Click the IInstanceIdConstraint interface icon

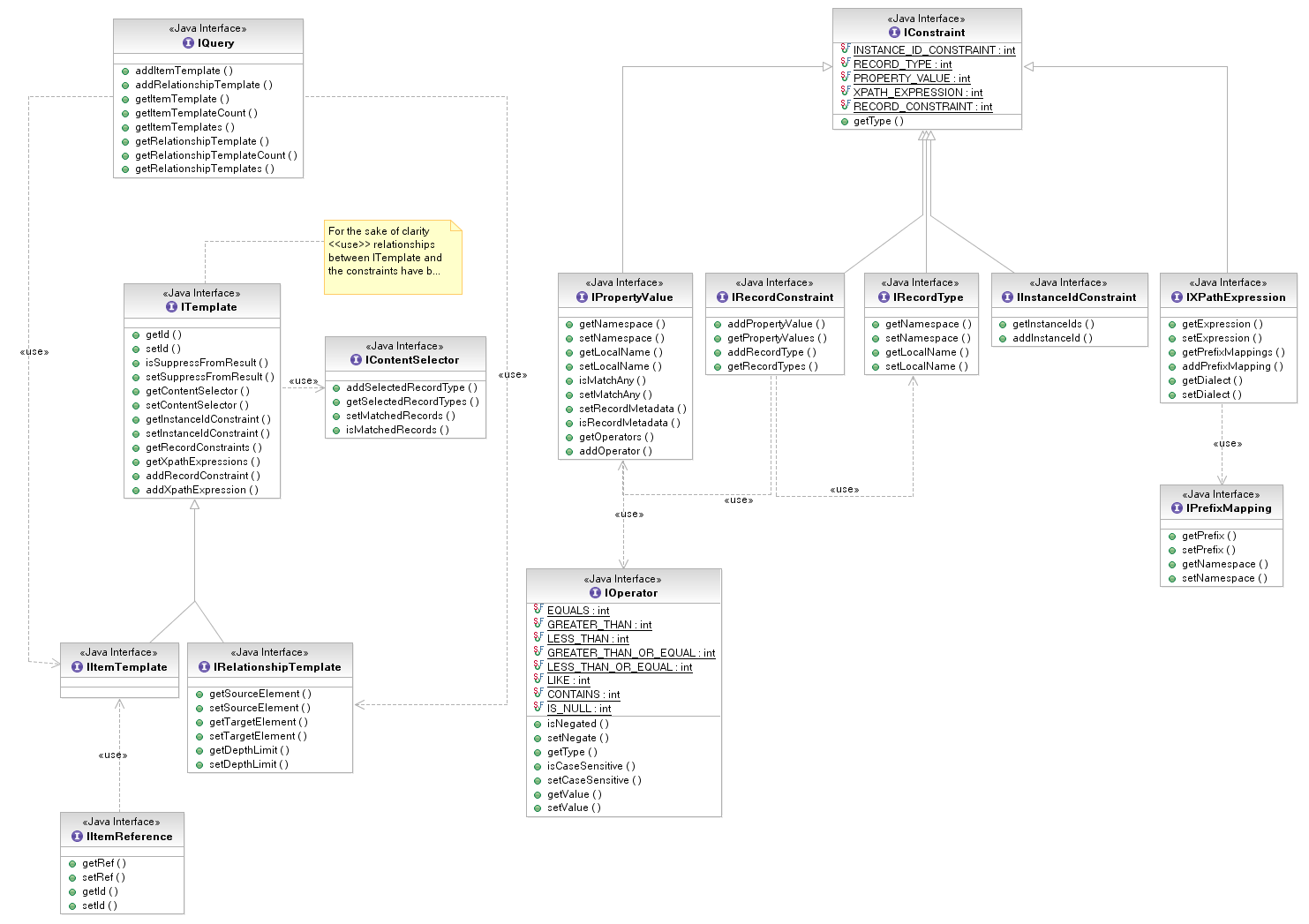click(1007, 297)
